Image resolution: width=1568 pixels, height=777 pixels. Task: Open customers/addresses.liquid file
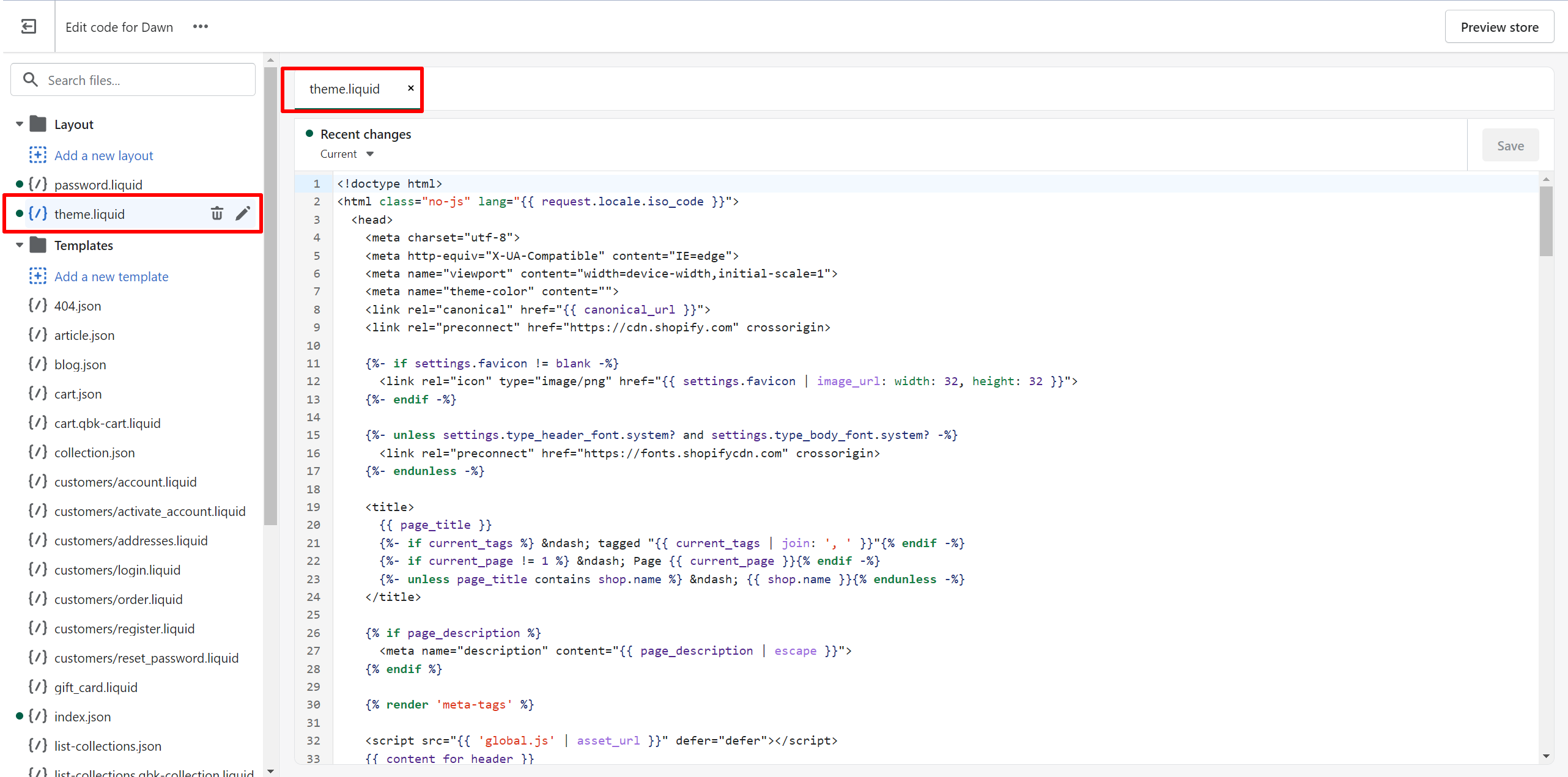coord(131,540)
